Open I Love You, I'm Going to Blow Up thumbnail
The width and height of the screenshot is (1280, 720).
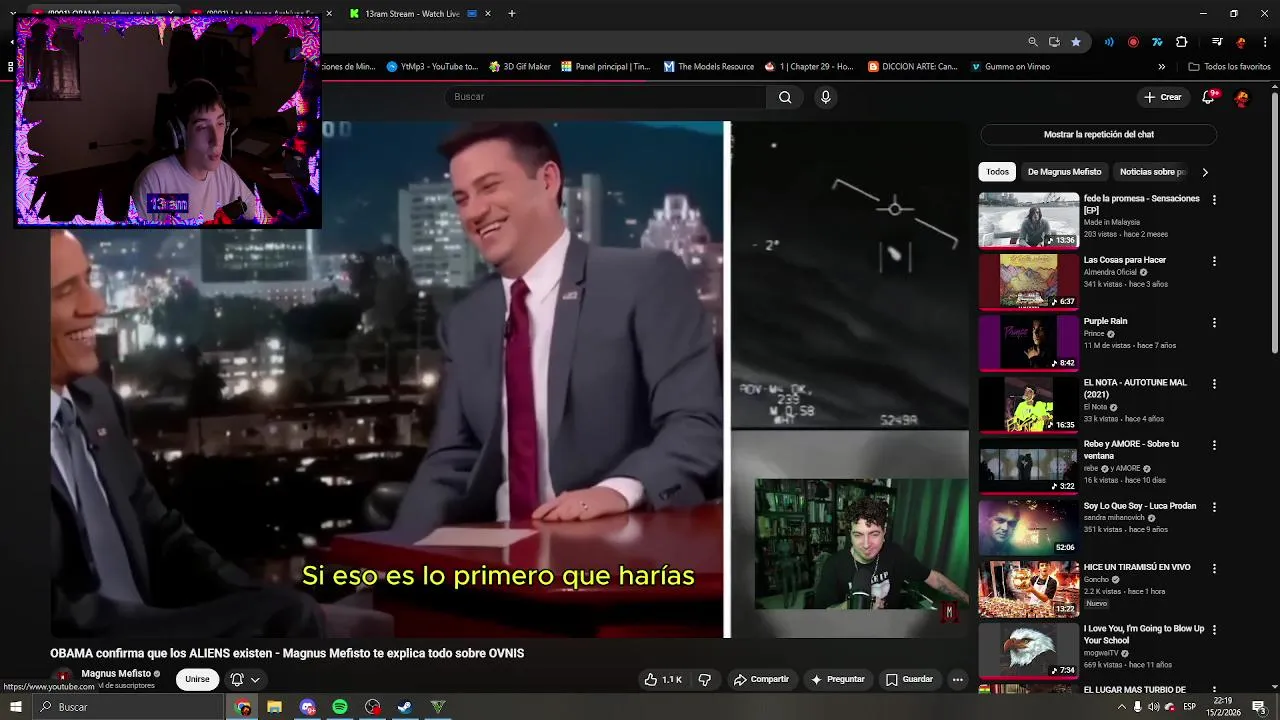pos(1028,650)
